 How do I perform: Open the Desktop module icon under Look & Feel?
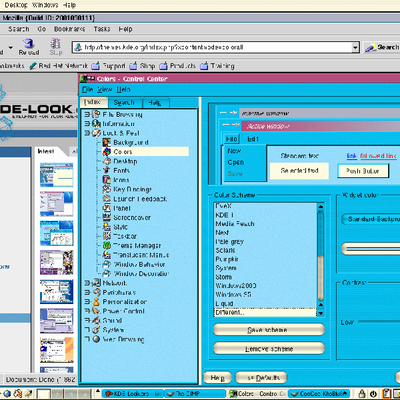tap(107, 161)
